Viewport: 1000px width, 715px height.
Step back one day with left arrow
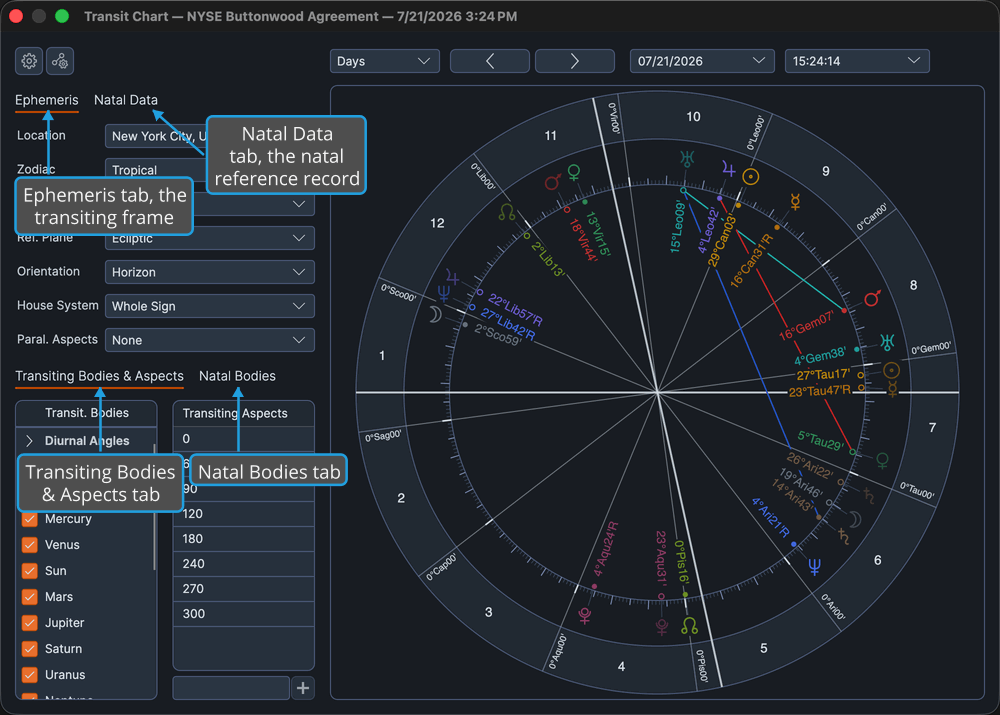pyautogui.click(x=490, y=61)
